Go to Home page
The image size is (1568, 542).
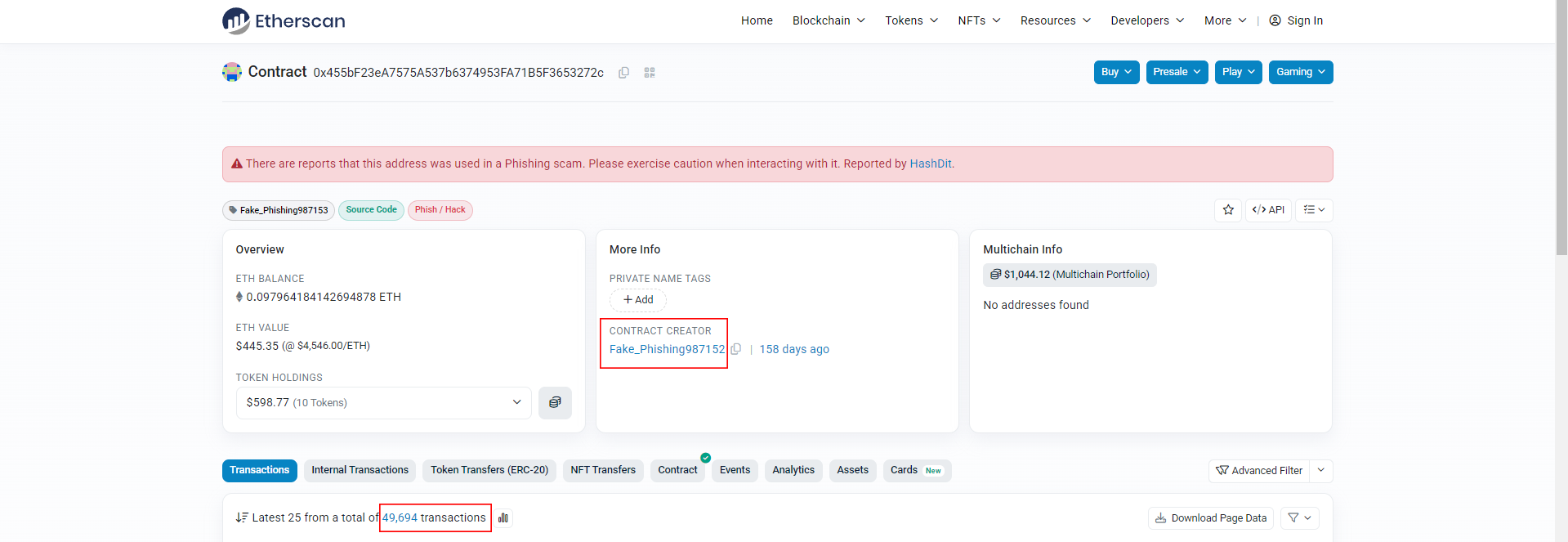click(757, 20)
